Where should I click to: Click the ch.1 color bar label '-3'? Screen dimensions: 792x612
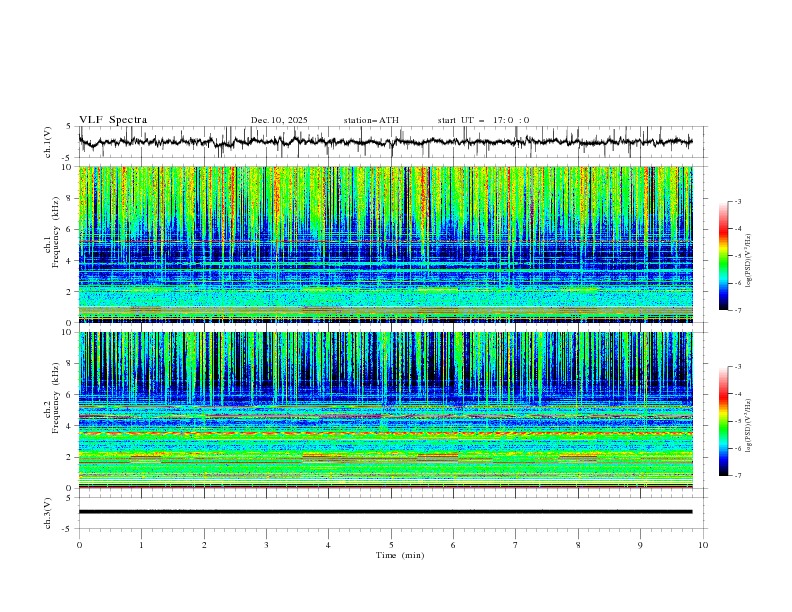pyautogui.click(x=738, y=201)
